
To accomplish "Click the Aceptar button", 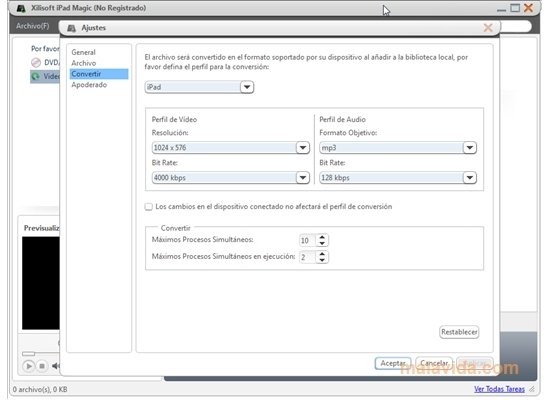I will coord(393,363).
